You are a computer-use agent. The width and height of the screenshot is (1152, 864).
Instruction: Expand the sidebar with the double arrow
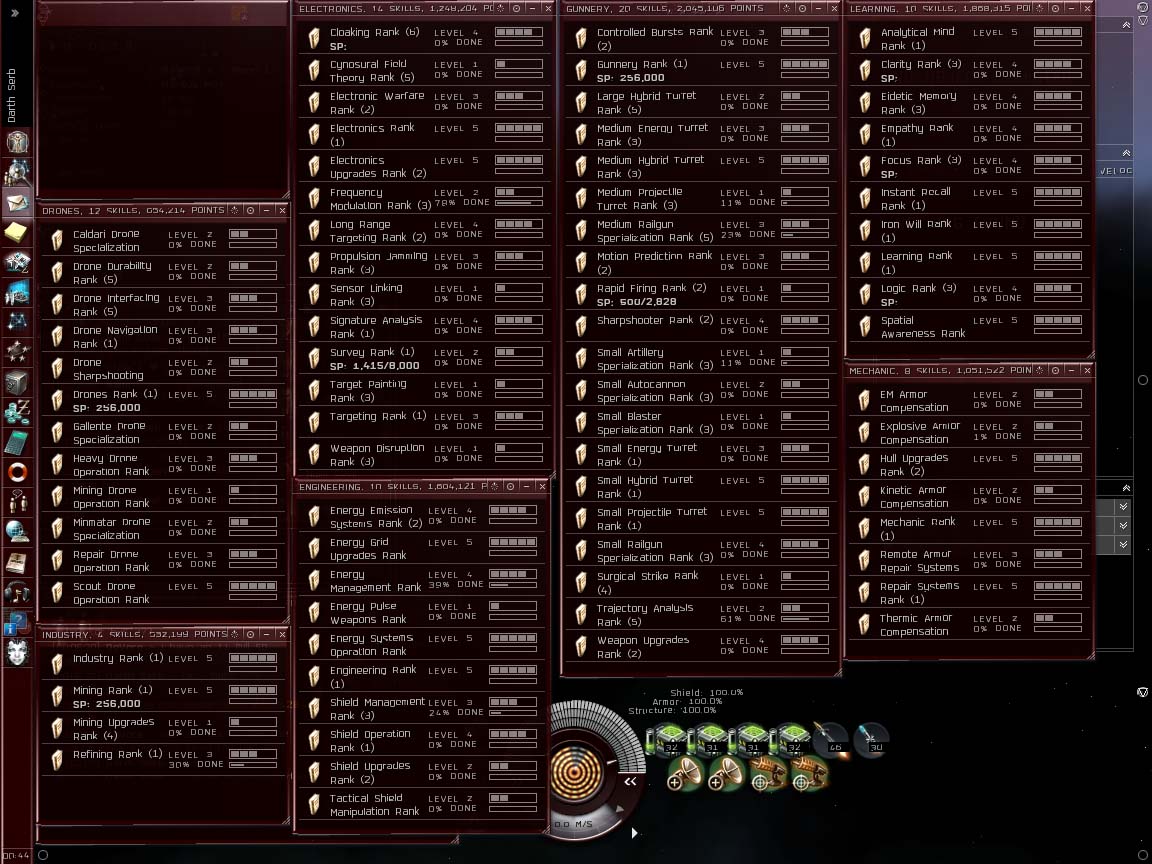click(14, 12)
